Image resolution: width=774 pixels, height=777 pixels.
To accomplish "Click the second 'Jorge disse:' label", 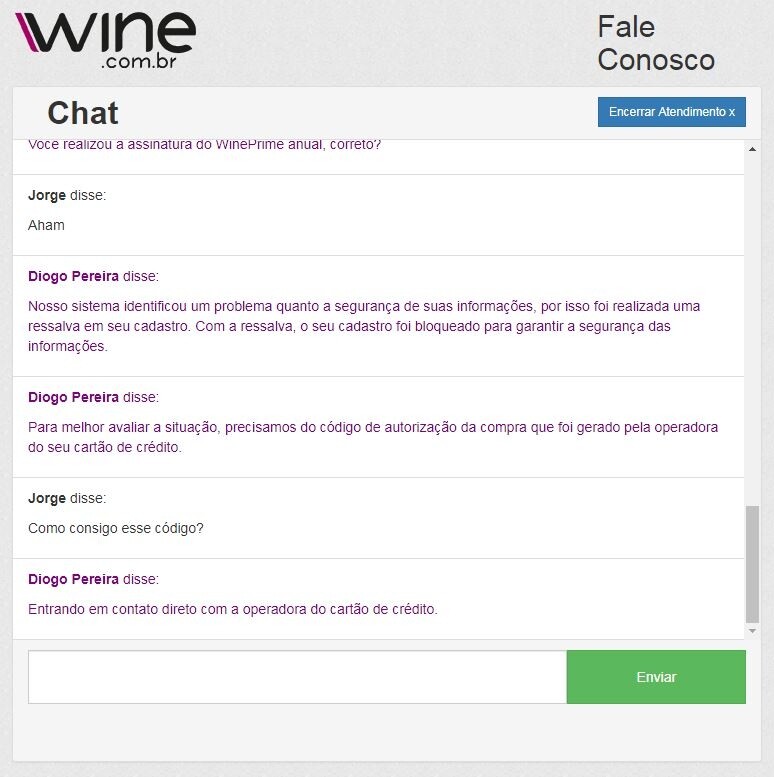I will (x=67, y=498).
